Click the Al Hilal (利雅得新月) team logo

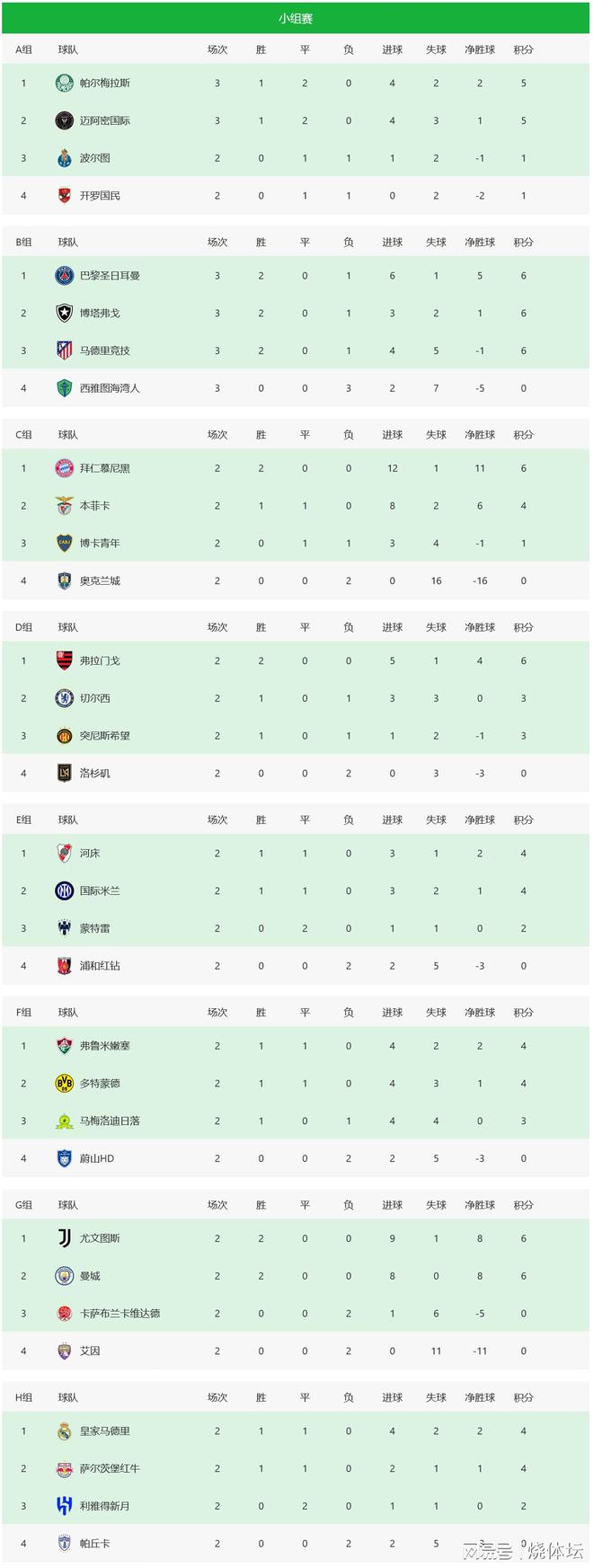coord(64,1506)
